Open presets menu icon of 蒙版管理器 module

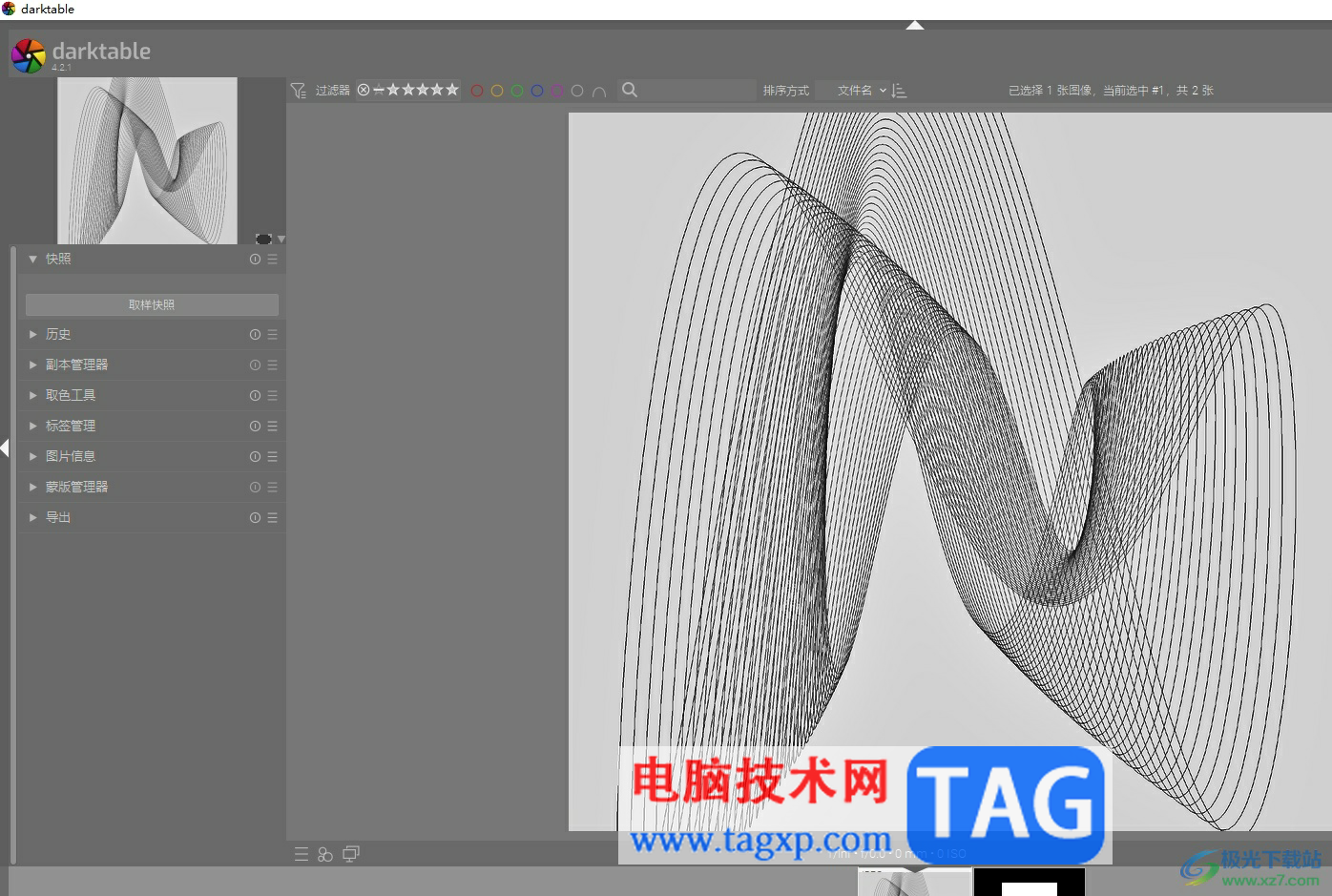(272, 487)
